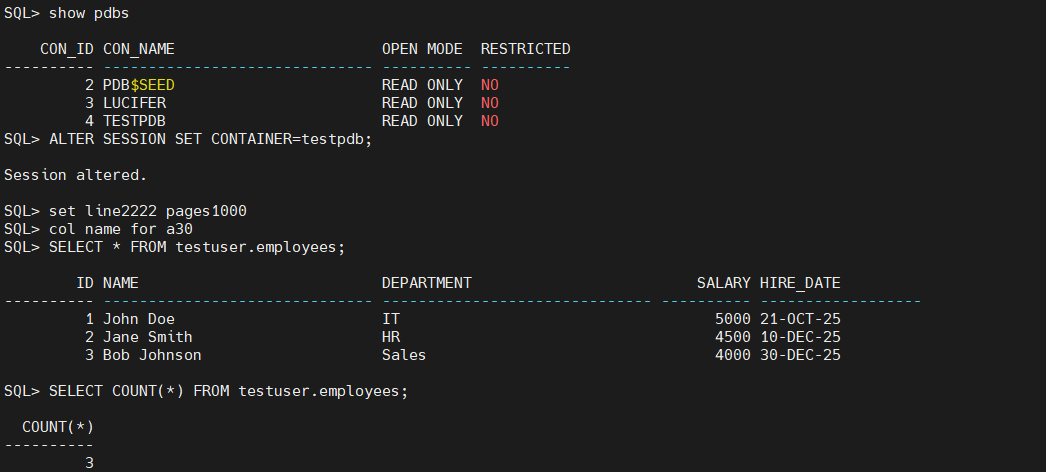Click the RESTRICTED column header

pyautogui.click(x=525, y=49)
